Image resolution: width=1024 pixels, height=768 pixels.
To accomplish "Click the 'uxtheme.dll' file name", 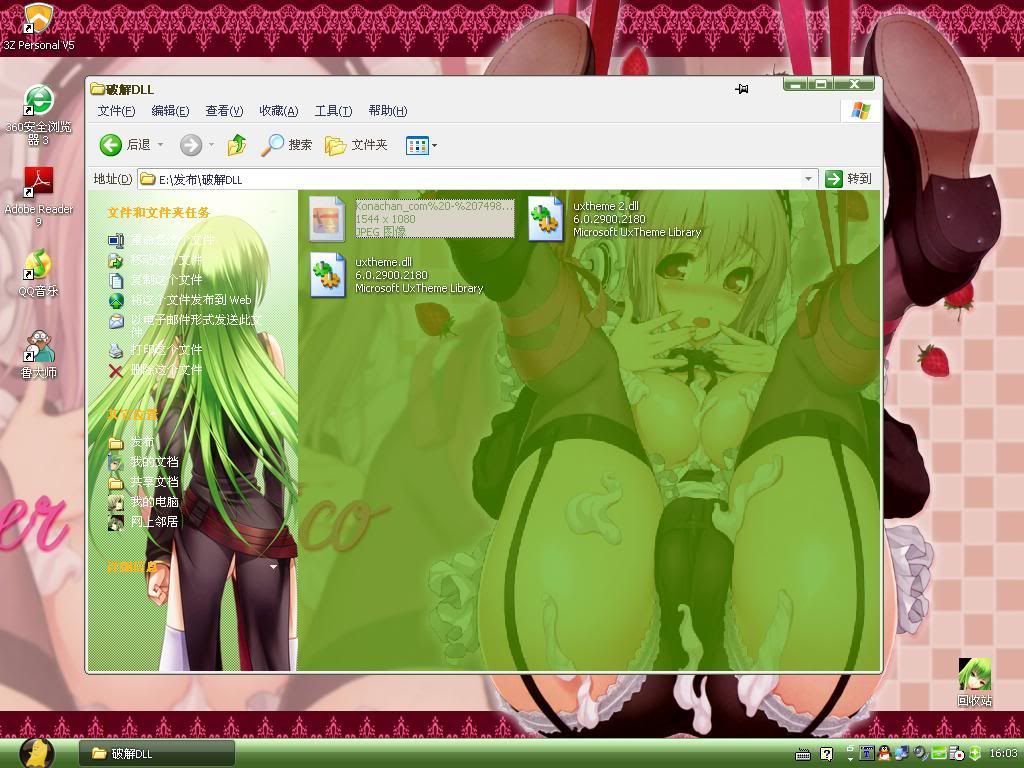I will (384, 262).
